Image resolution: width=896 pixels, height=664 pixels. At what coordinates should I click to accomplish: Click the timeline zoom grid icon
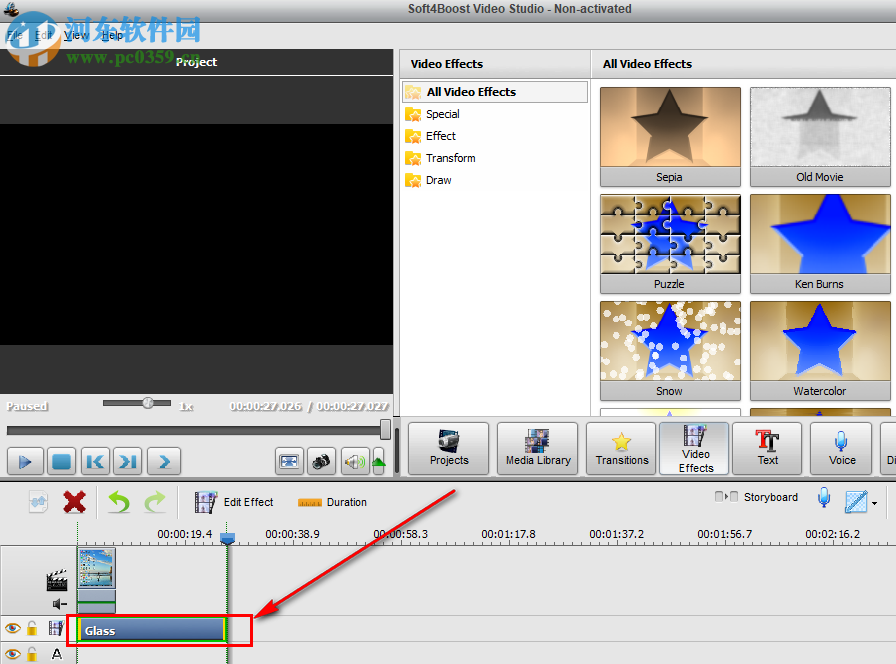(856, 502)
